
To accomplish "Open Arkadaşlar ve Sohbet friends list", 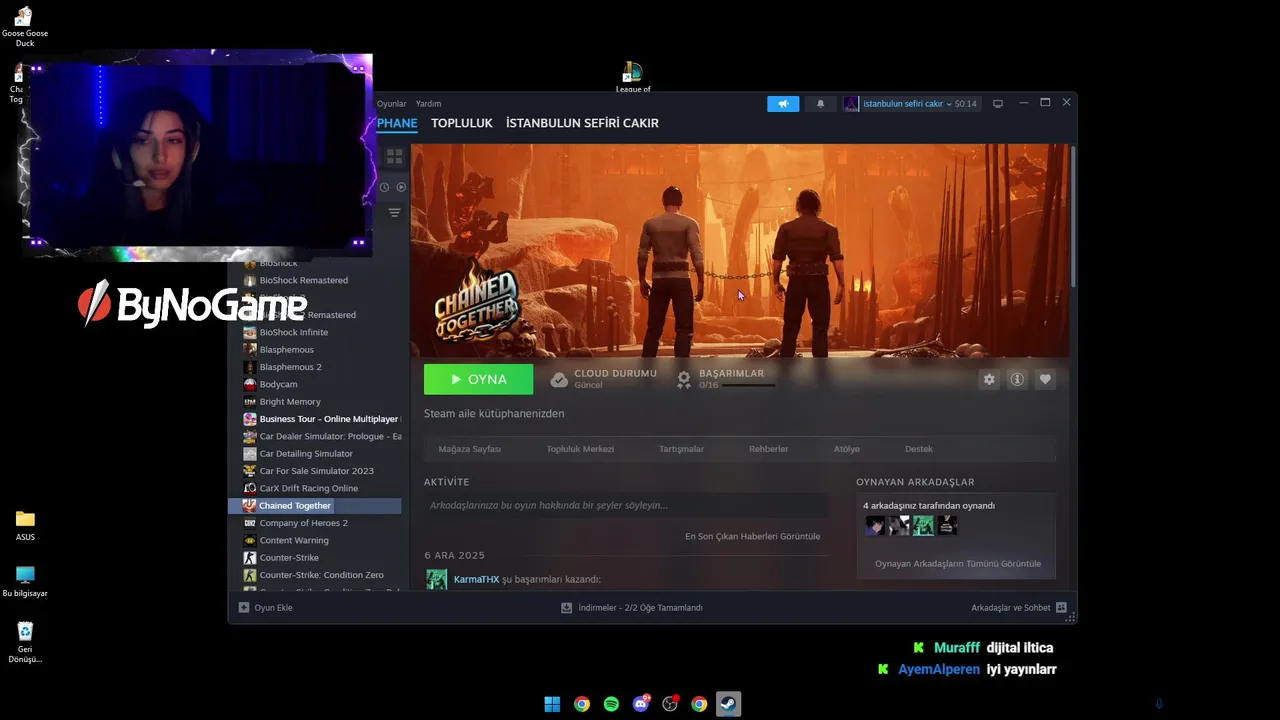I will click(1019, 608).
